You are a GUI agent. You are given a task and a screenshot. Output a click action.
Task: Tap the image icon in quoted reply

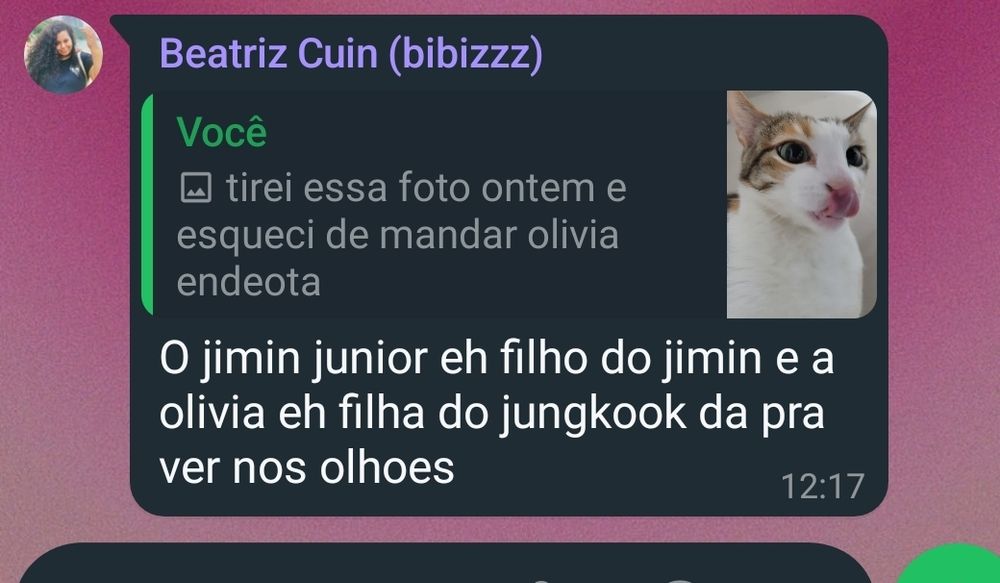[196, 188]
